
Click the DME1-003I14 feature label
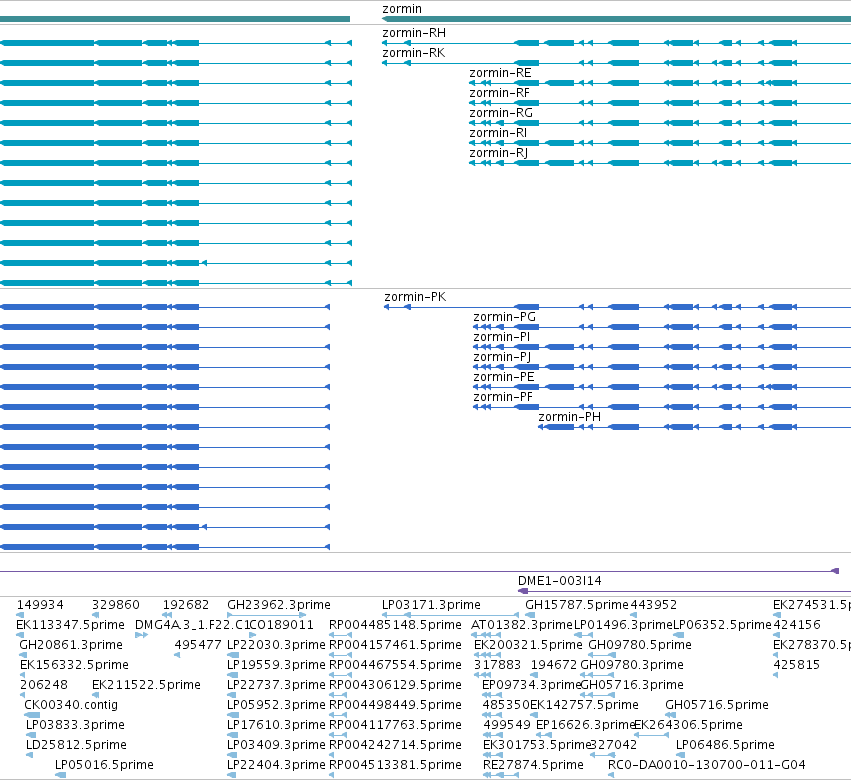click(x=560, y=581)
